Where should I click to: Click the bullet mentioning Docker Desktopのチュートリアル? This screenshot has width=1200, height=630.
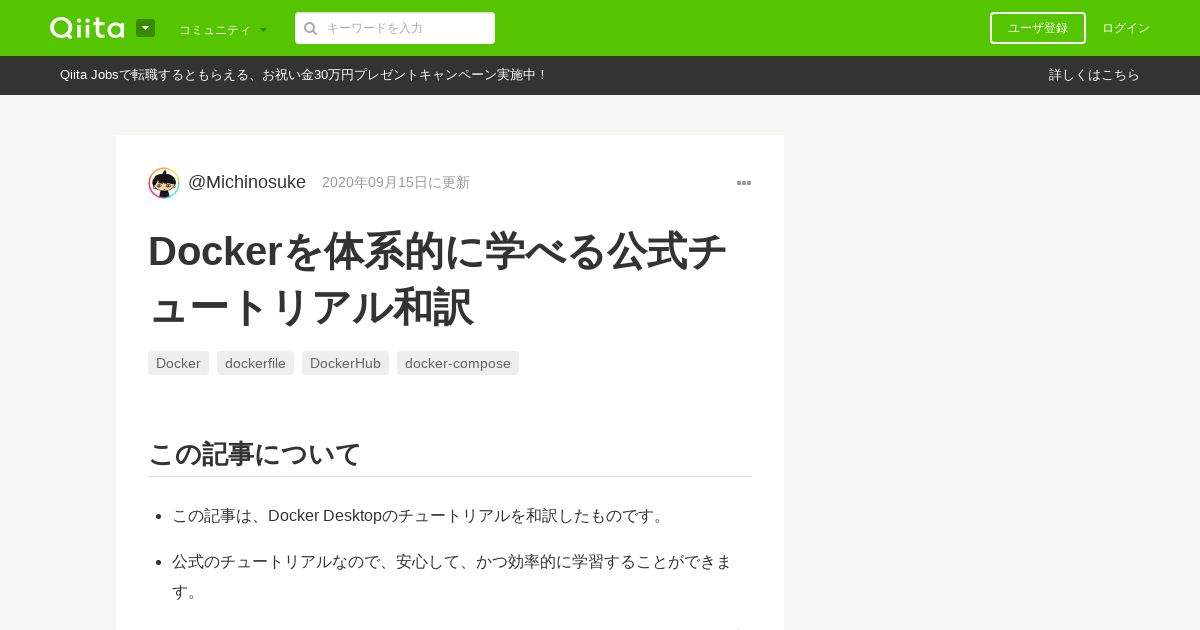(420, 516)
